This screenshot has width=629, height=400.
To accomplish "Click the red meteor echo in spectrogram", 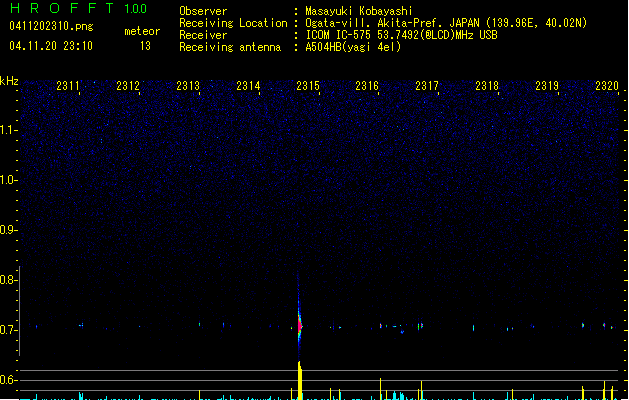I will tap(299, 325).
